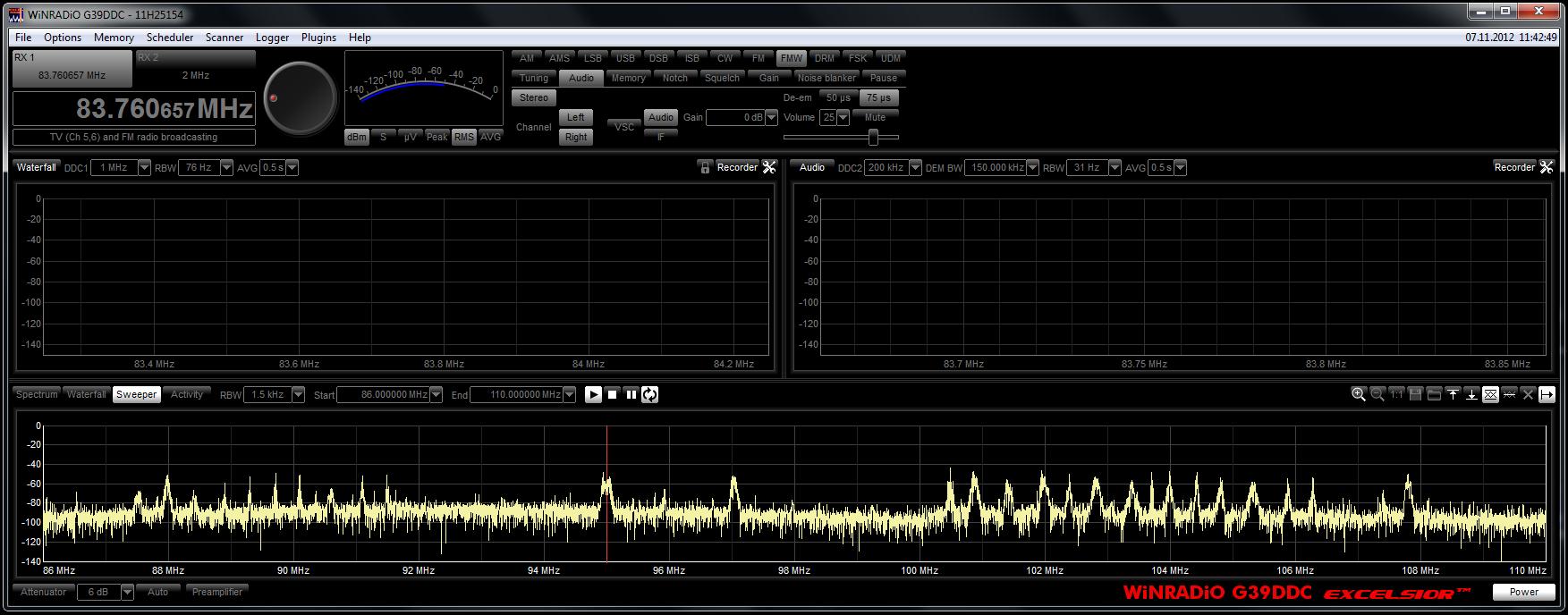1568x615 pixels.
Task: Pause the sweeper
Action: coord(631,394)
